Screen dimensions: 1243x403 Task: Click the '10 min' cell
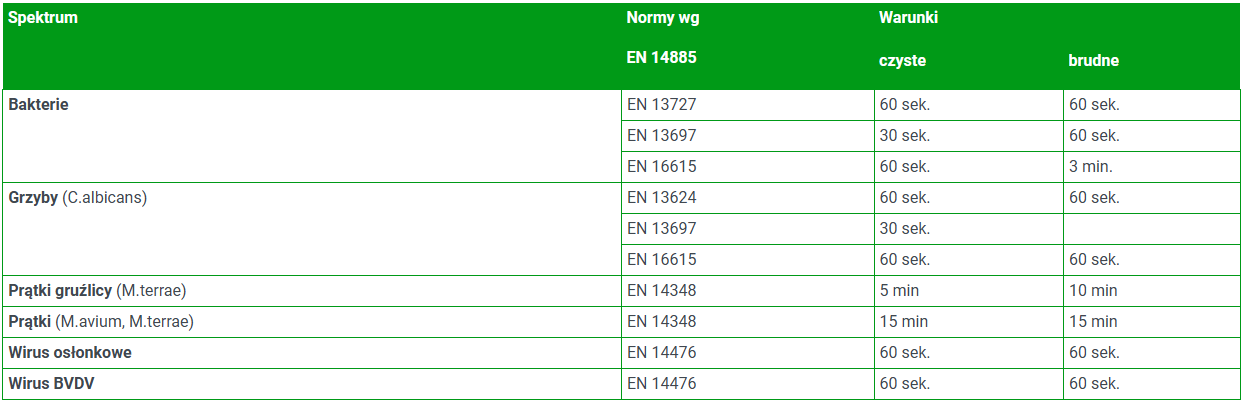point(1092,290)
